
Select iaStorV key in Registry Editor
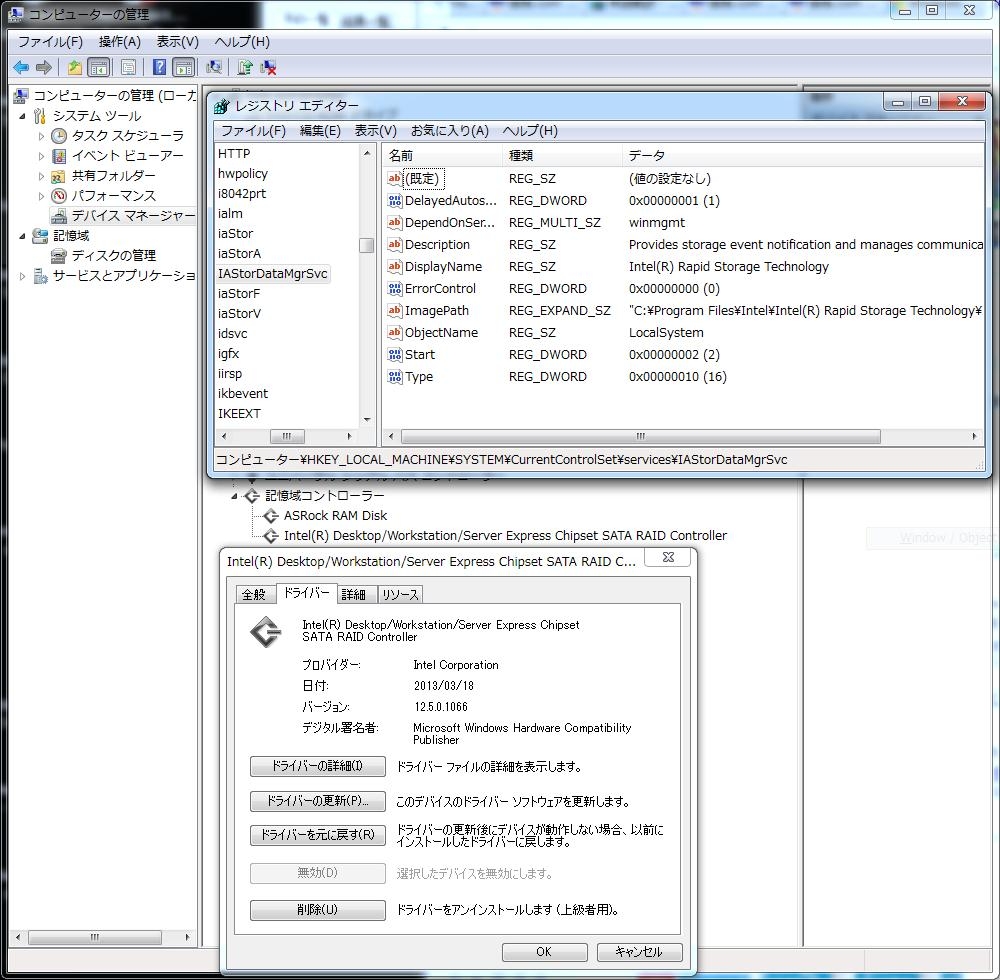(x=239, y=314)
